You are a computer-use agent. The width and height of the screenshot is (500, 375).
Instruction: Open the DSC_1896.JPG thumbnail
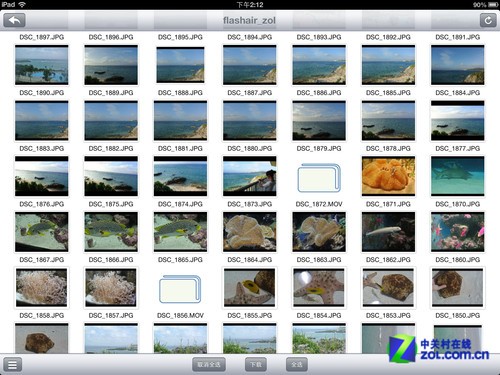click(x=111, y=65)
